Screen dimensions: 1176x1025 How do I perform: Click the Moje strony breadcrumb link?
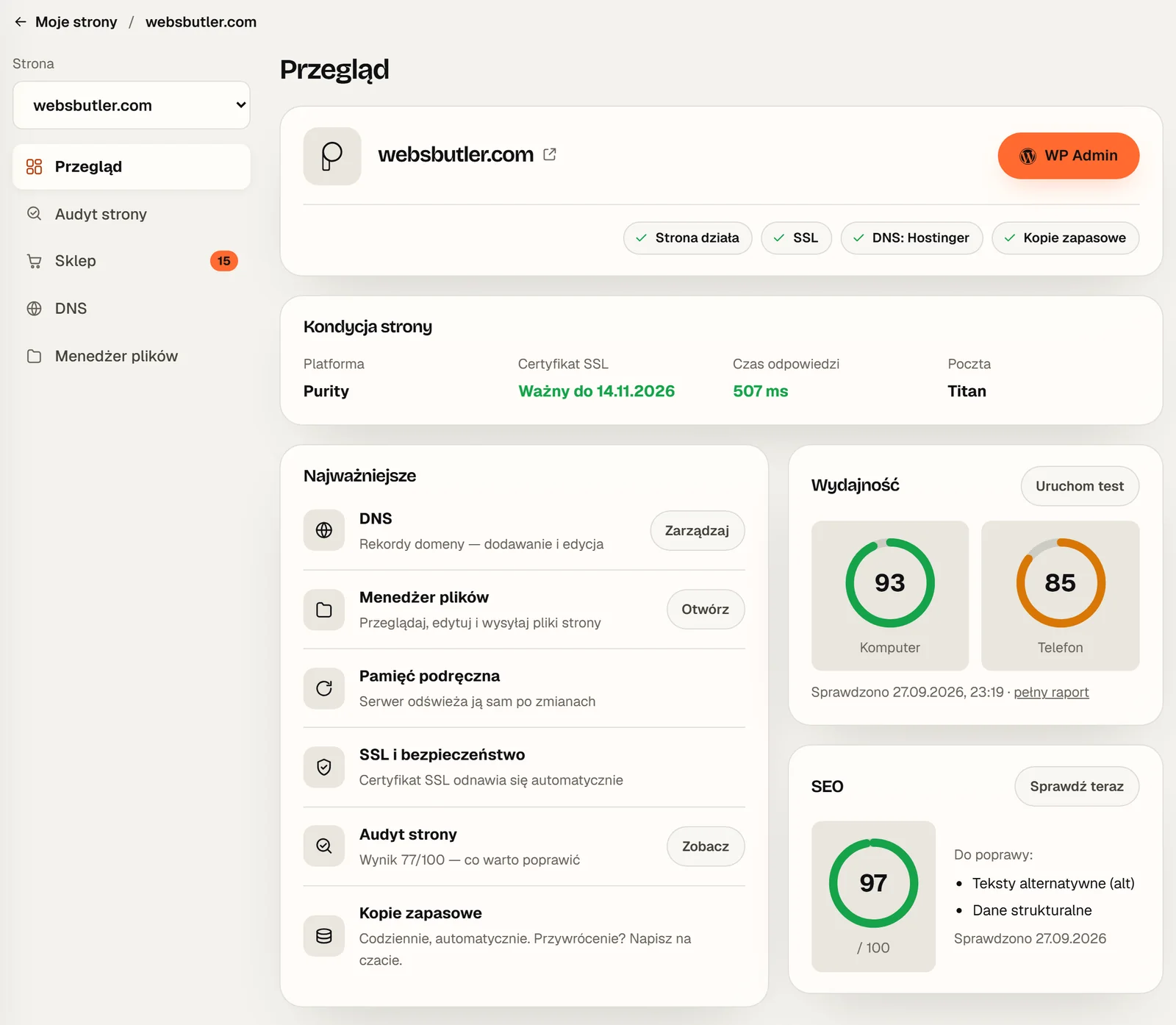[x=76, y=22]
